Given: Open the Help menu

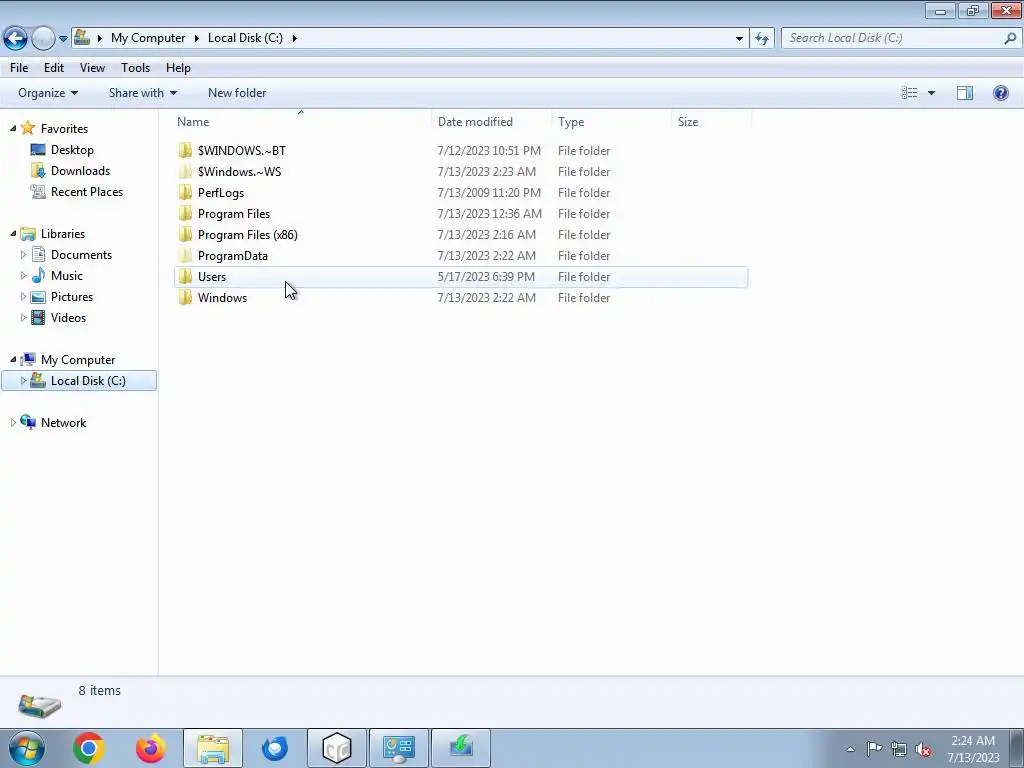Looking at the screenshot, I should tap(178, 68).
